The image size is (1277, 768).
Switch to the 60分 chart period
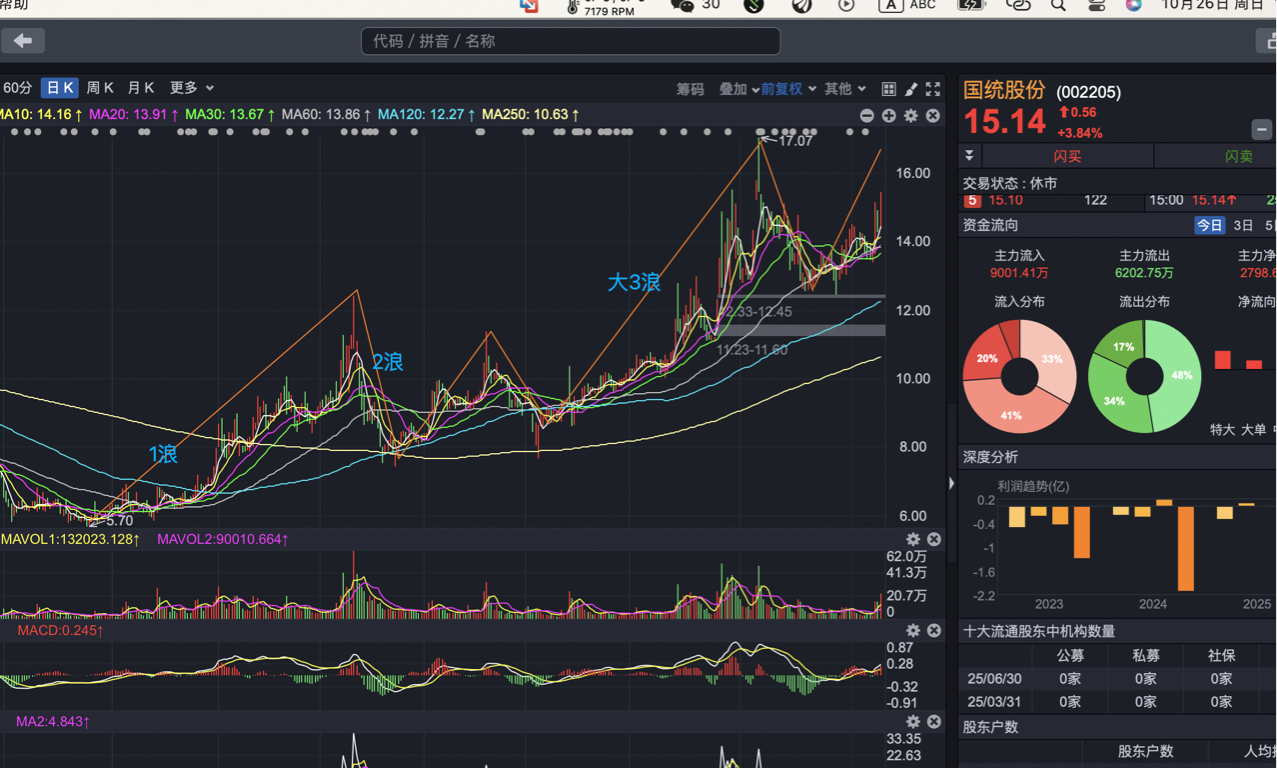[x=17, y=88]
